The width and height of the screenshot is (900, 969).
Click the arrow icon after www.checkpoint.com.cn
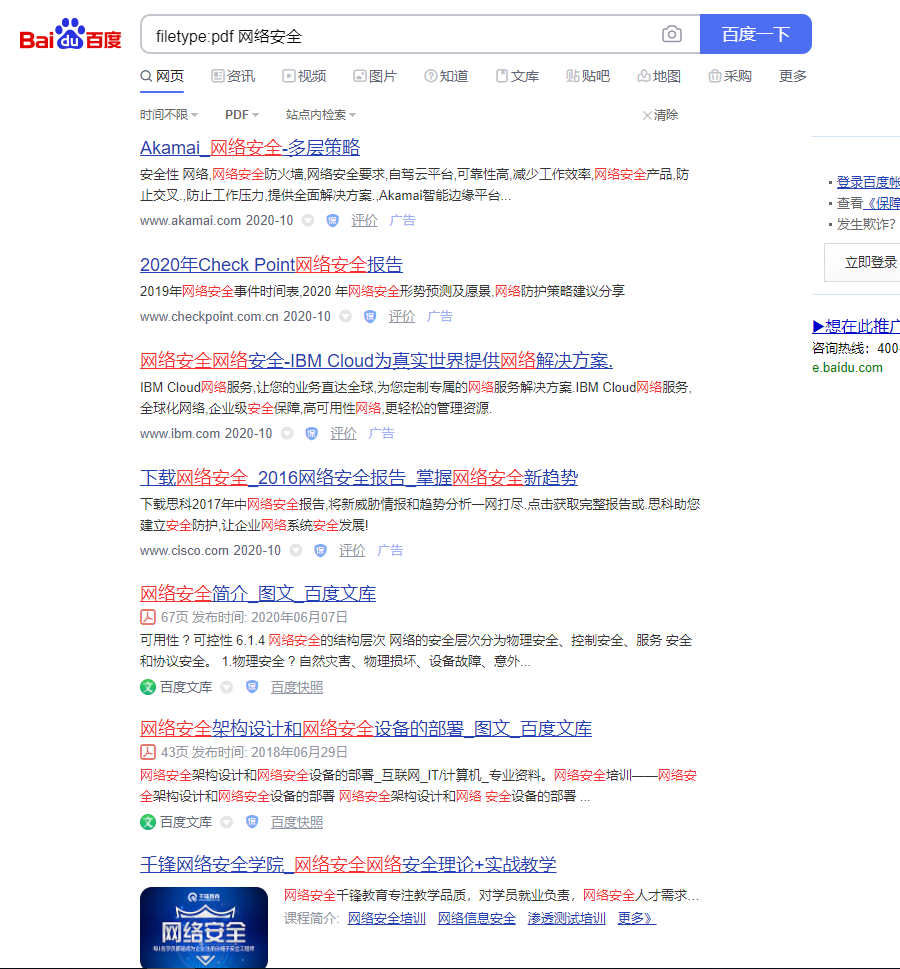346,316
